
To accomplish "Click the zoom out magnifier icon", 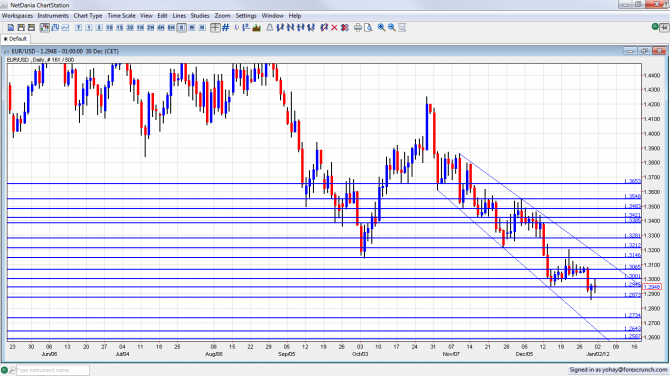I will [x=391, y=28].
